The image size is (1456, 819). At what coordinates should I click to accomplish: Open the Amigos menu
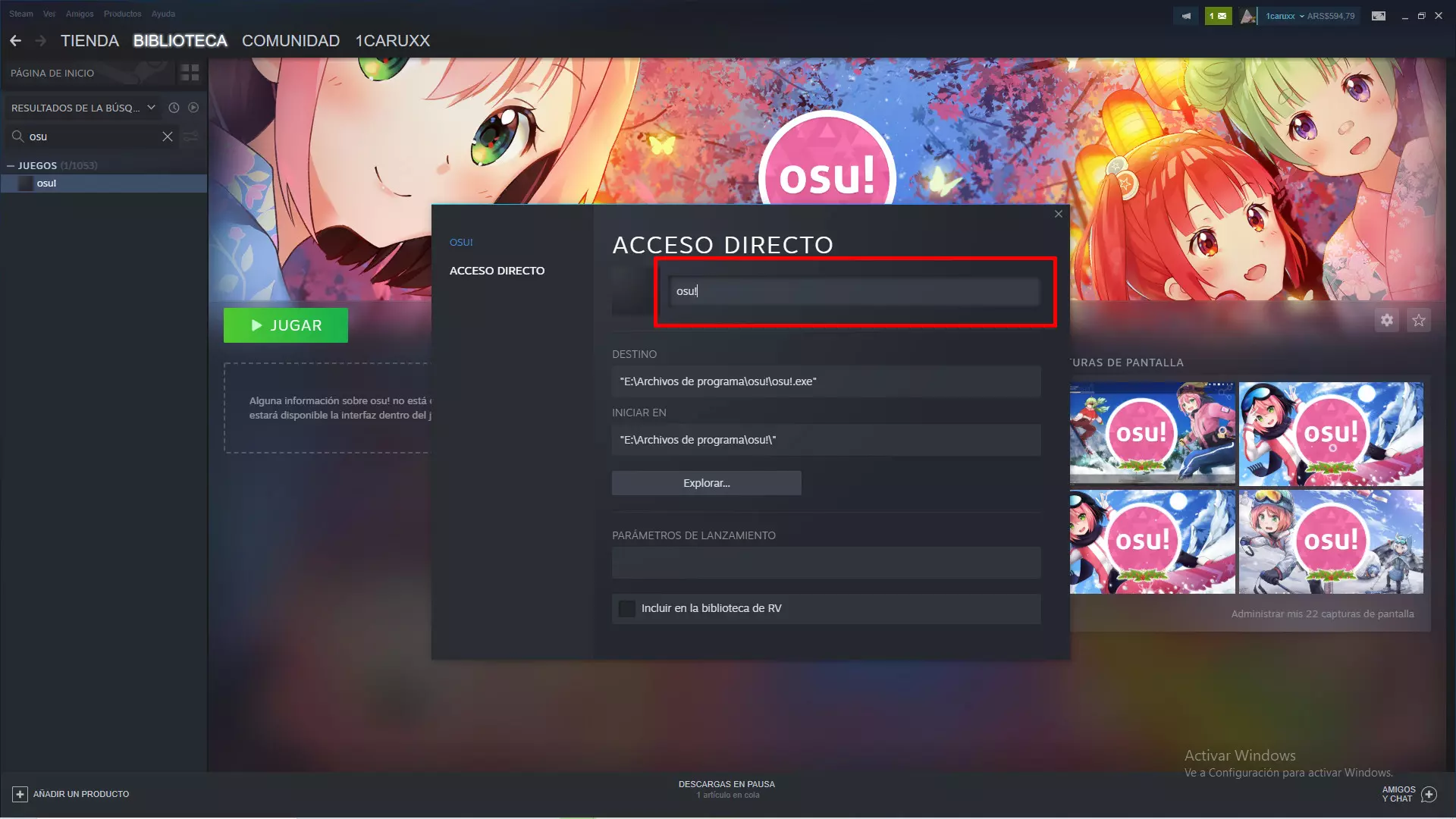point(80,14)
